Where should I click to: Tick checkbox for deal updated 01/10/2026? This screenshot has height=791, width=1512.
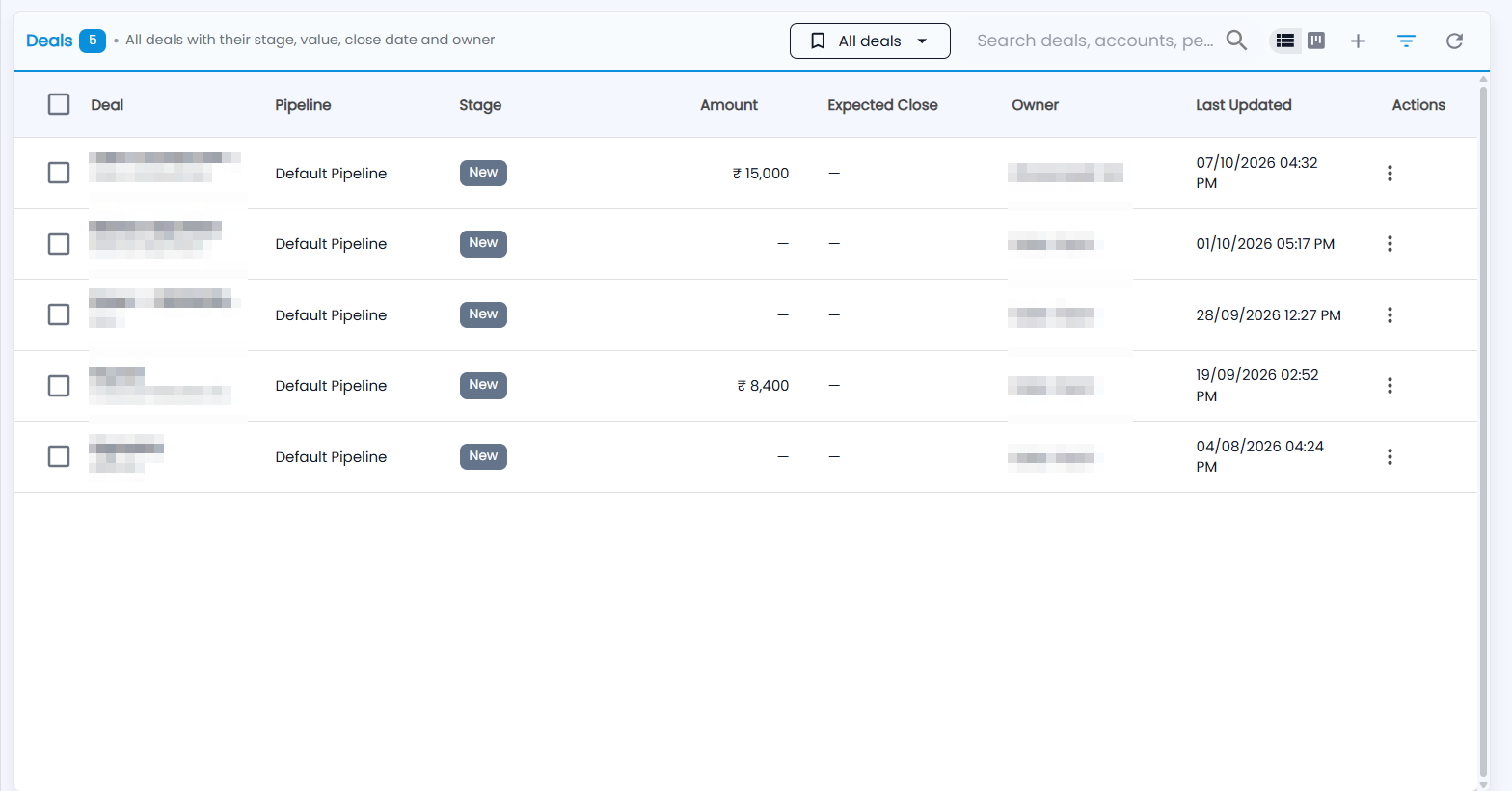coord(59,244)
